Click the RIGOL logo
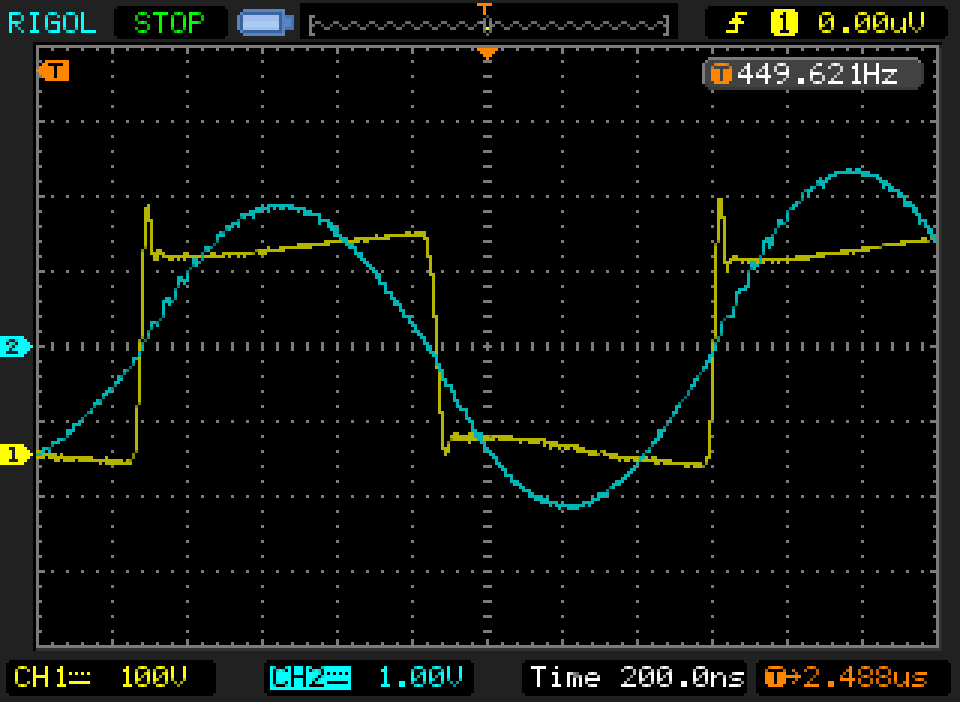 click(x=52, y=21)
